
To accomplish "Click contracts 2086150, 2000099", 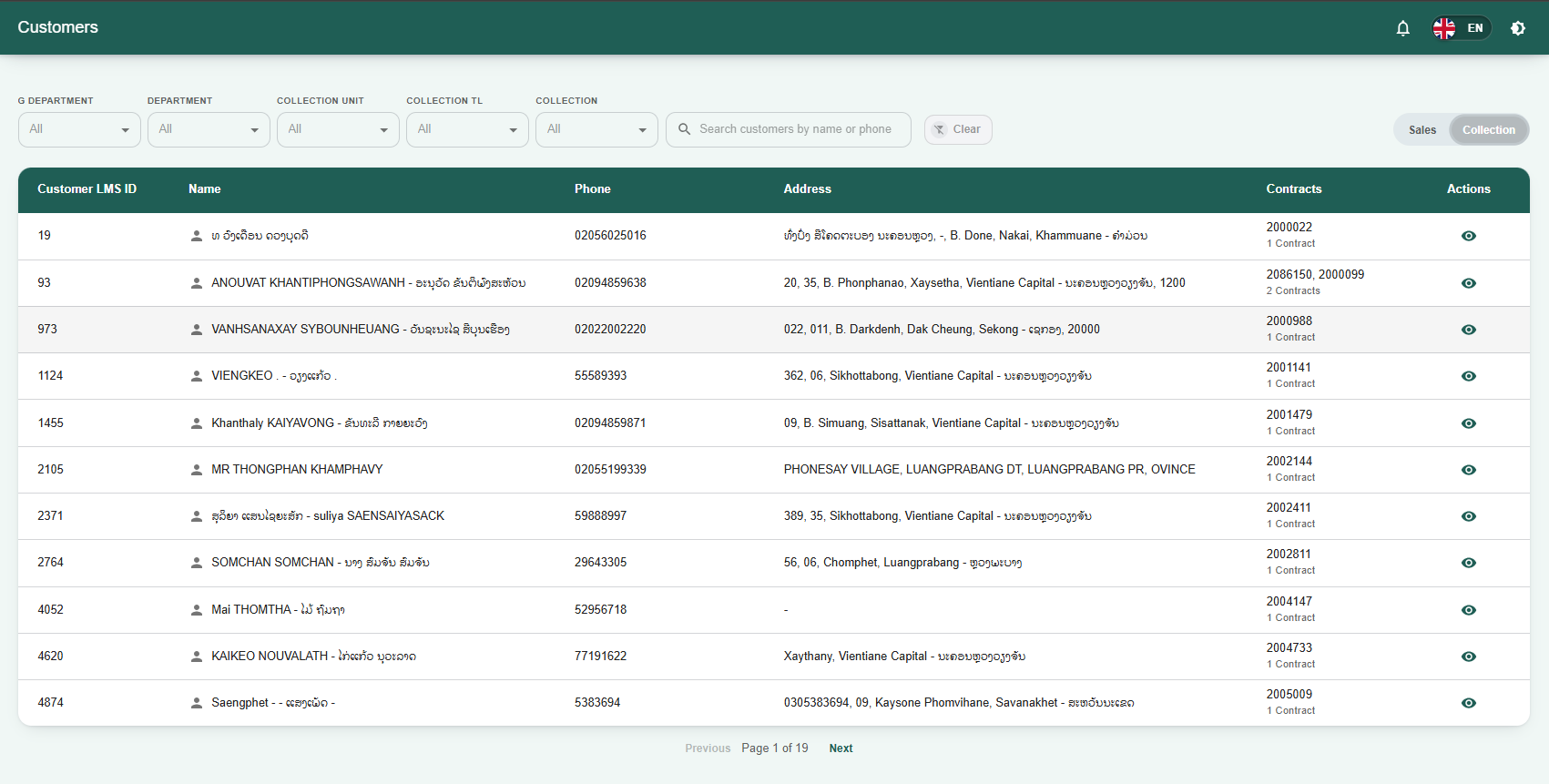I will [x=1315, y=275].
